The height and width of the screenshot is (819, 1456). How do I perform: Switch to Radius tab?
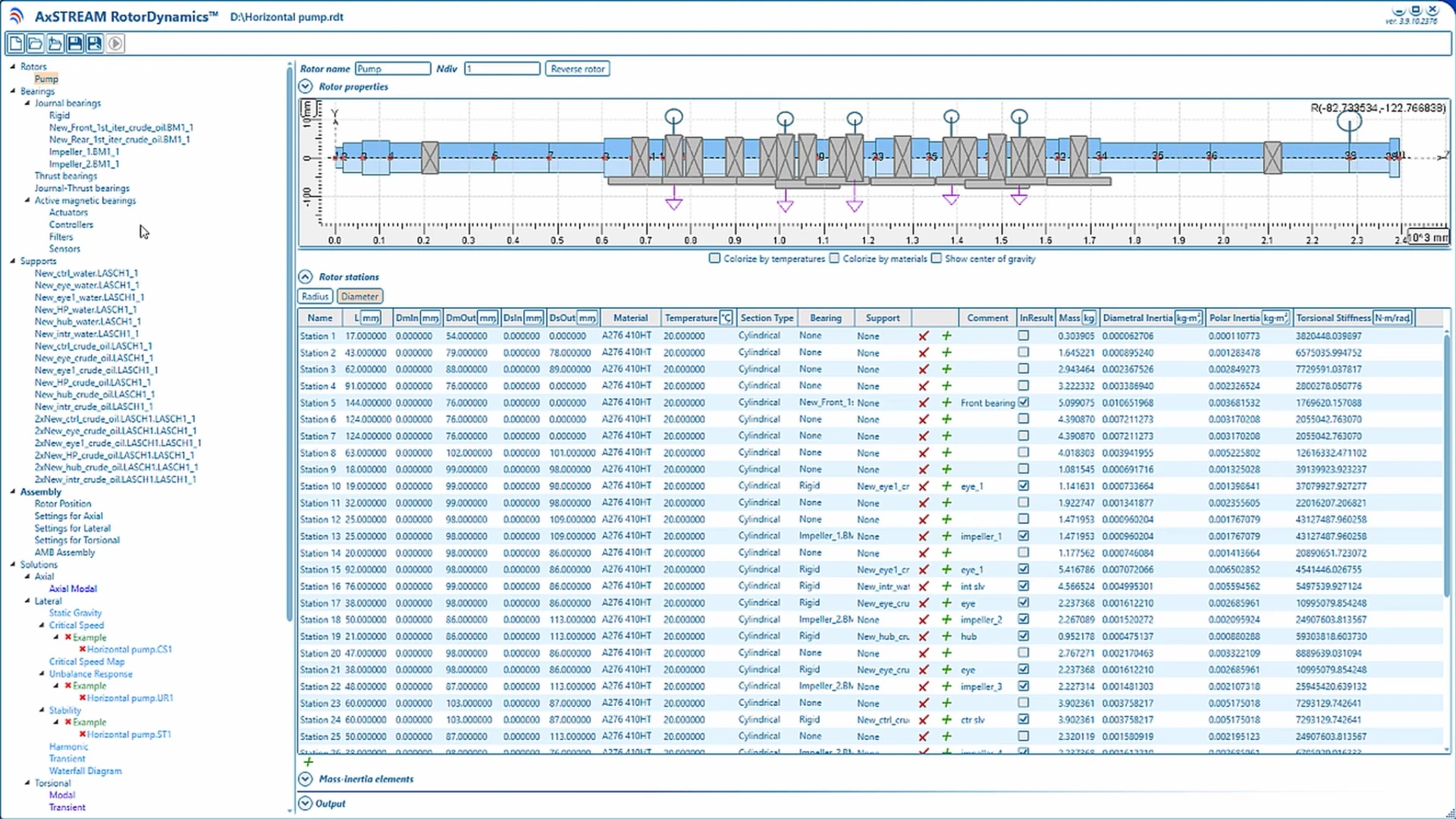[x=315, y=297]
